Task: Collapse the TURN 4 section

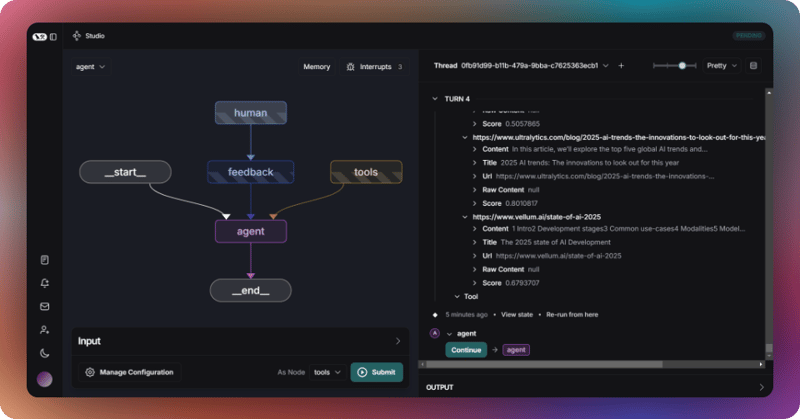Action: [435, 99]
